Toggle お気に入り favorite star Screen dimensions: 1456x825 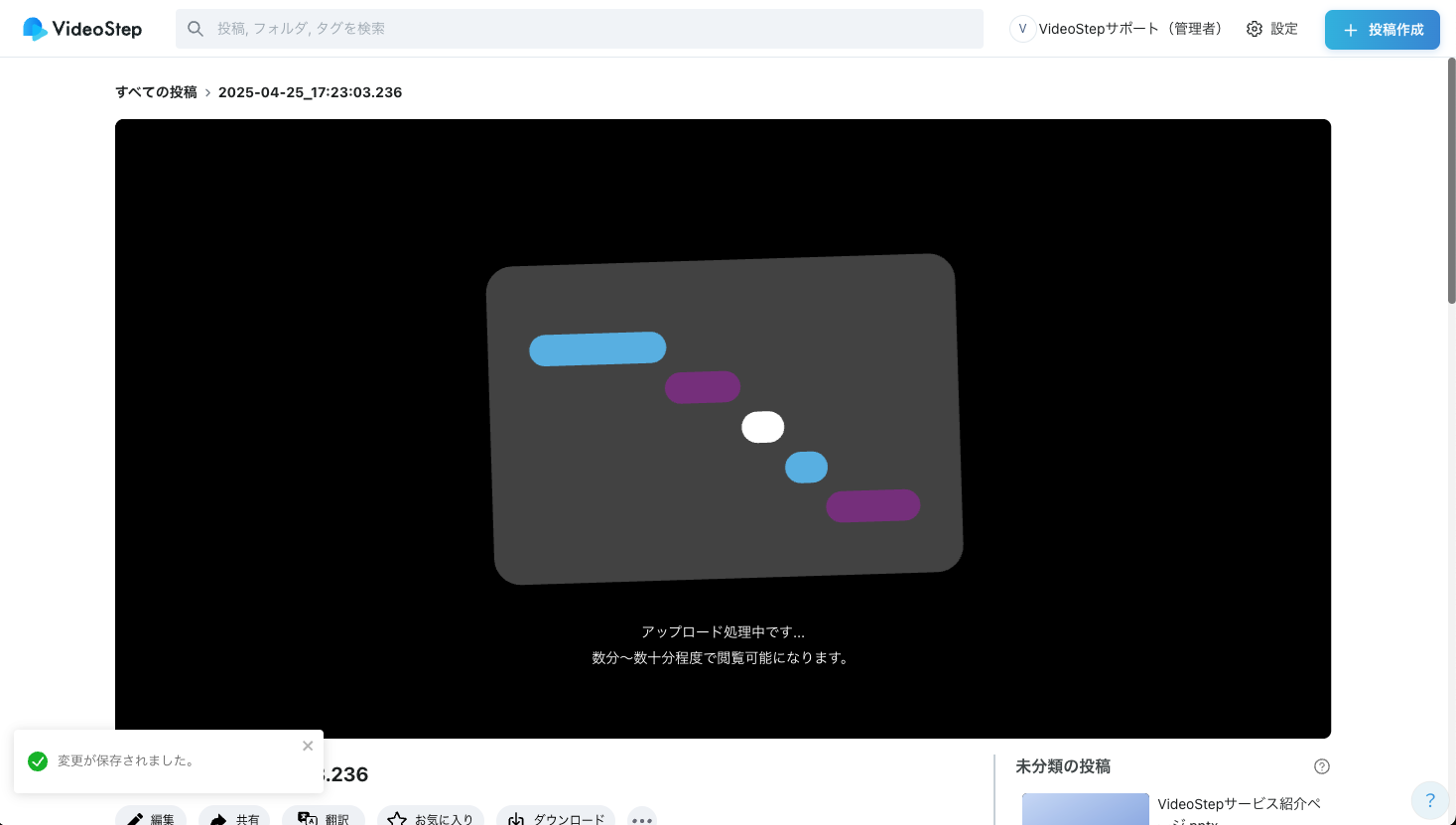(431, 817)
